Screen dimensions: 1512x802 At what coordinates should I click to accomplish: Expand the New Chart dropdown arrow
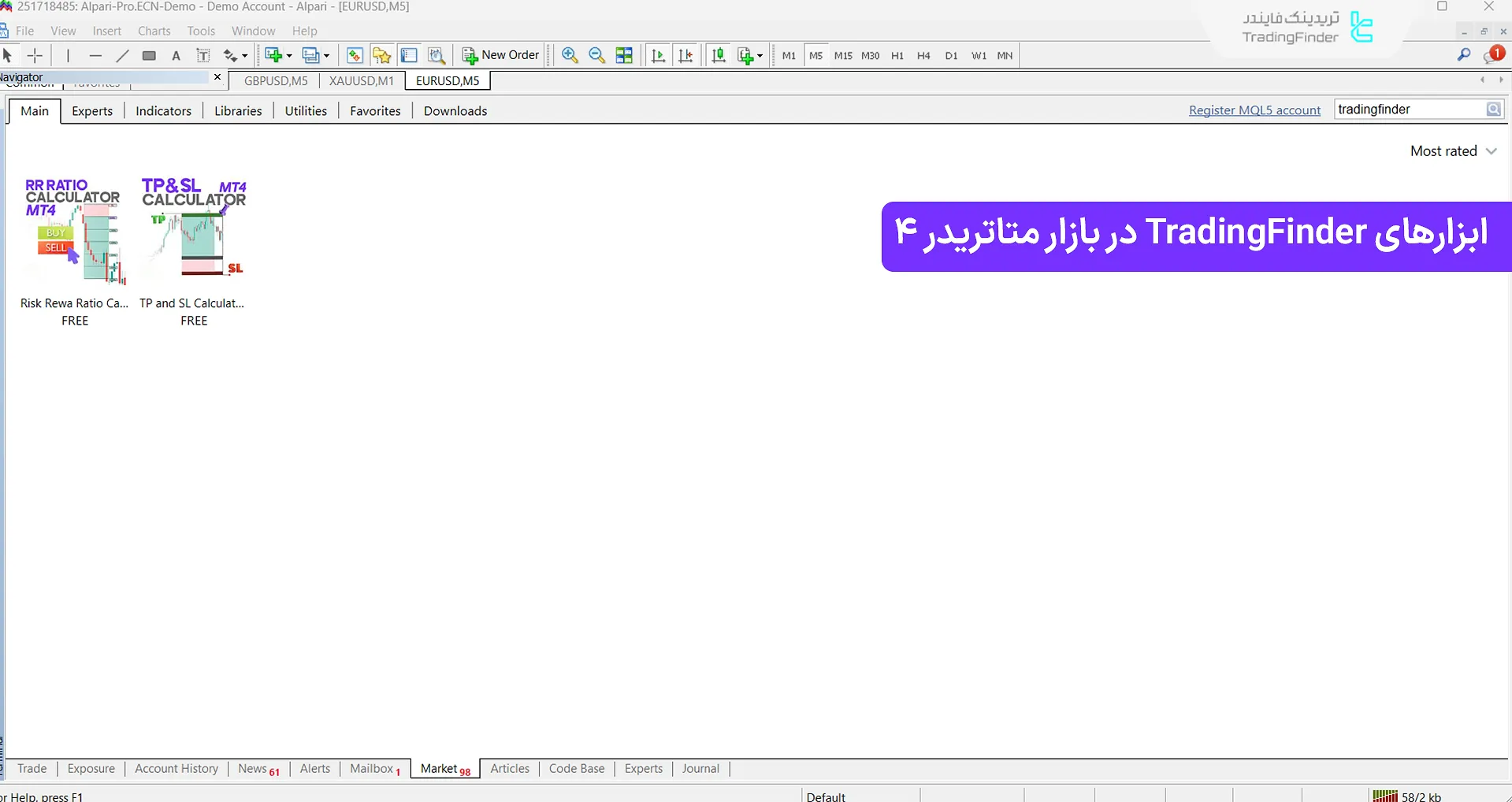[x=288, y=55]
